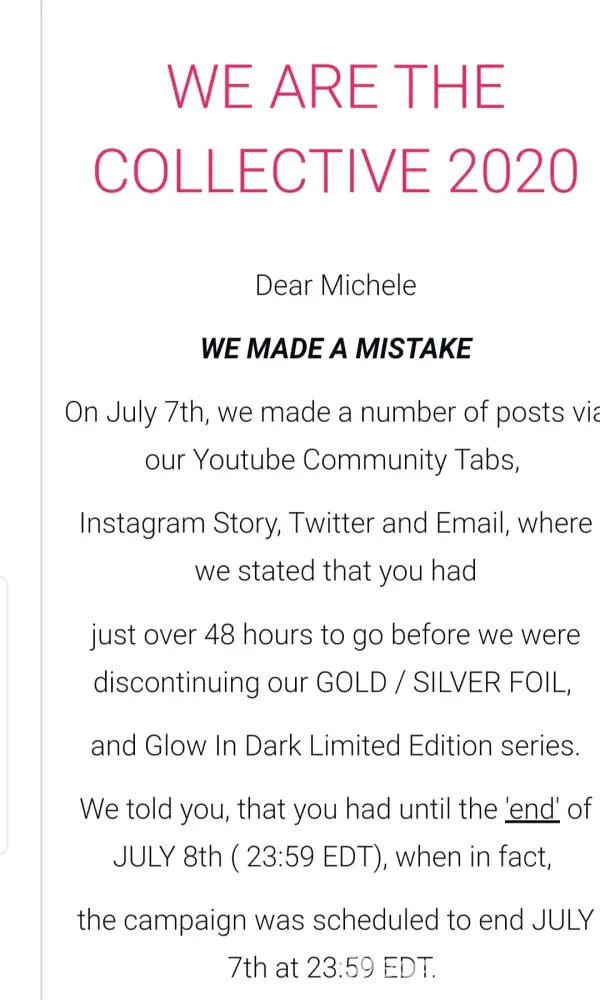Click the "WE ARE THE" heading line
This screenshot has width=600, height=1000.
336,86
